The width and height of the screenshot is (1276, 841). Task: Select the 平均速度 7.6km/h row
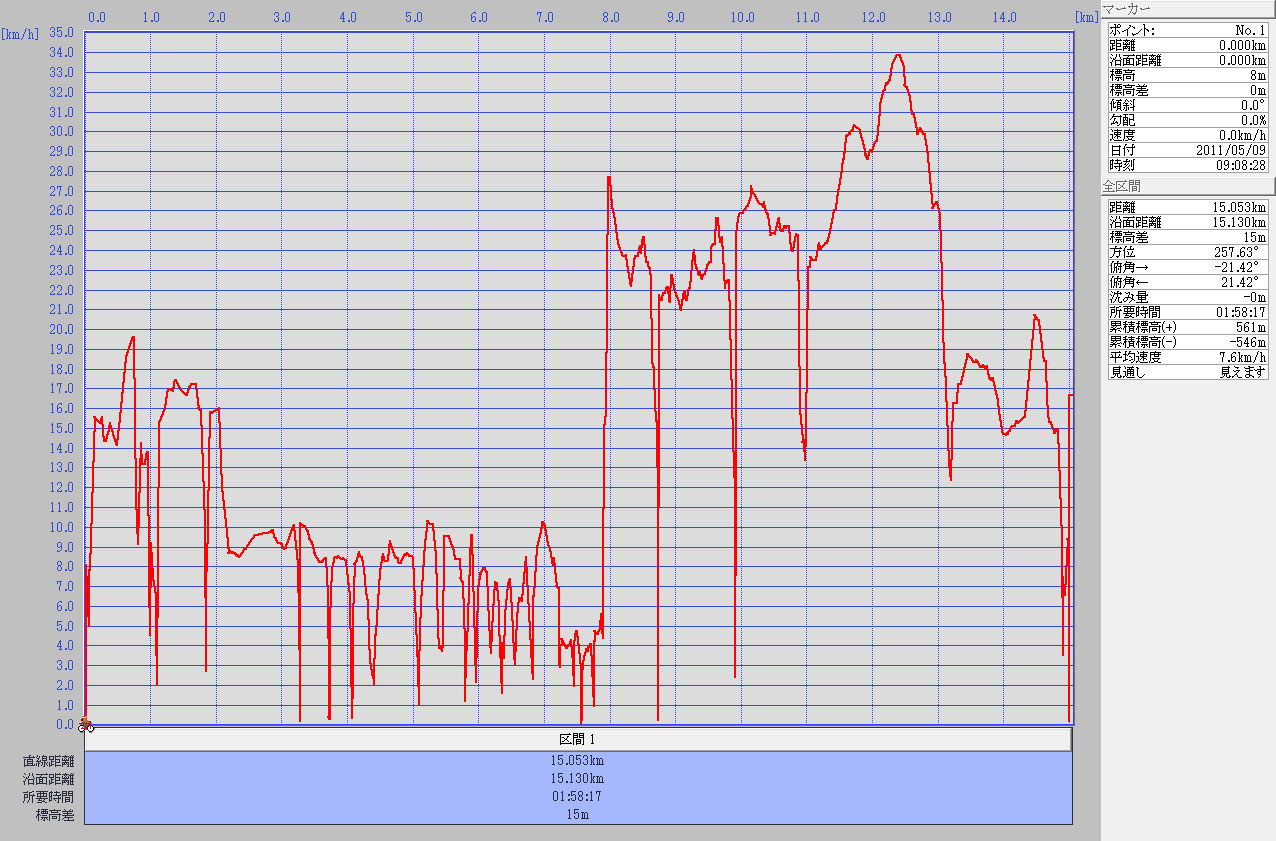pos(1187,357)
